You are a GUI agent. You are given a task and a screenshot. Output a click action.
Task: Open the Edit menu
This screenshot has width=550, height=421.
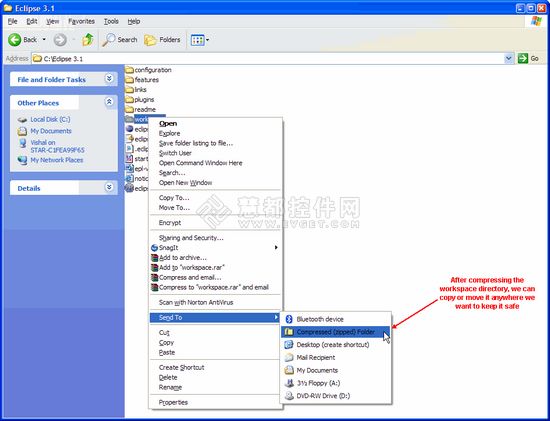pos(32,21)
